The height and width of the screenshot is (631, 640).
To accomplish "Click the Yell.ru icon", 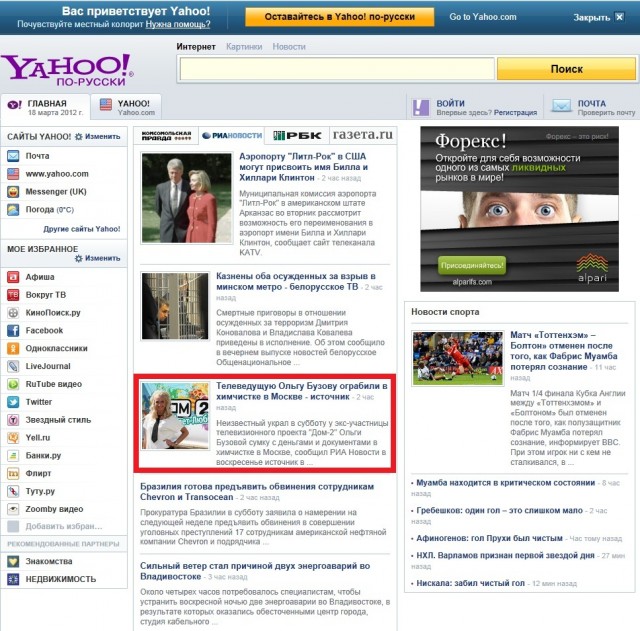I will click(13, 438).
